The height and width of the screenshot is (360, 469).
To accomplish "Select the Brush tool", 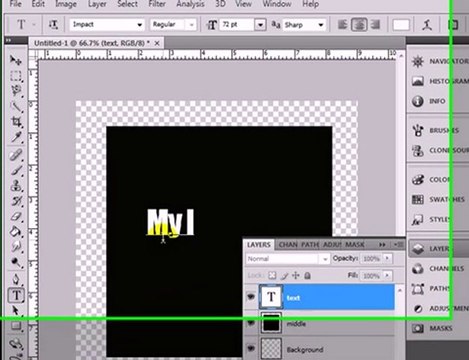I will point(15,170).
